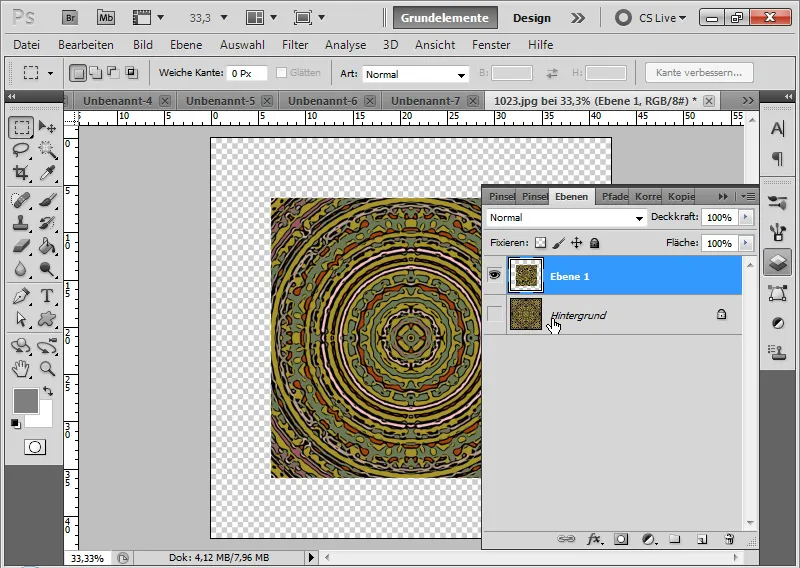800x568 pixels.
Task: Select the Magic Wand tool
Action: pyautogui.click(x=47, y=150)
